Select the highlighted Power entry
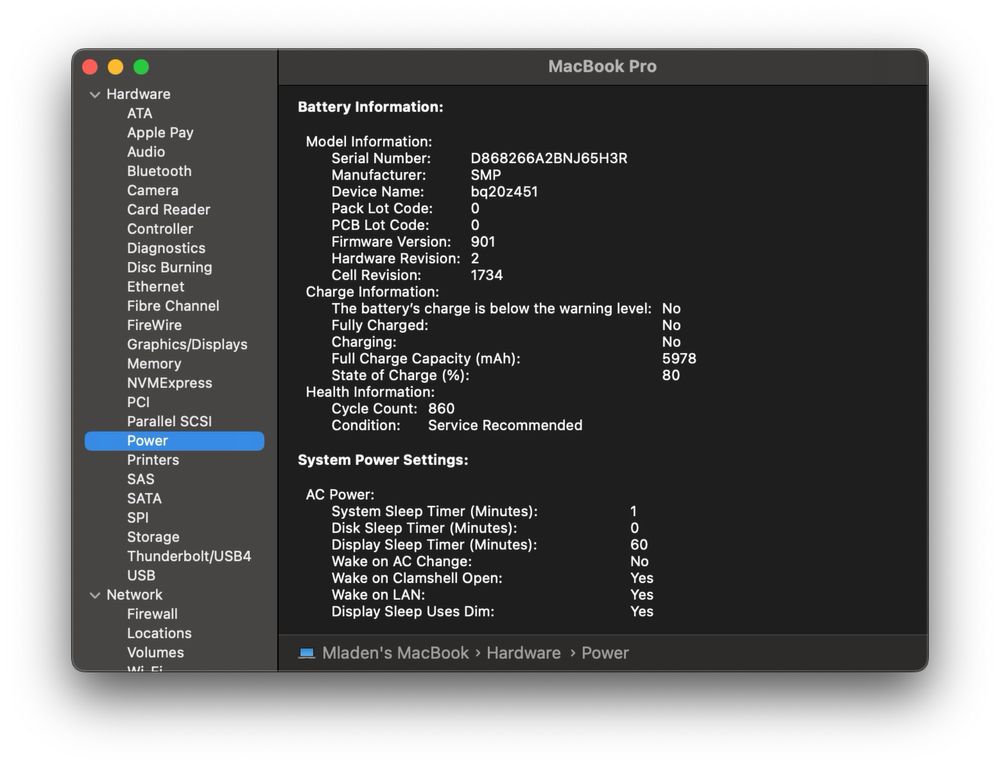 coord(174,441)
